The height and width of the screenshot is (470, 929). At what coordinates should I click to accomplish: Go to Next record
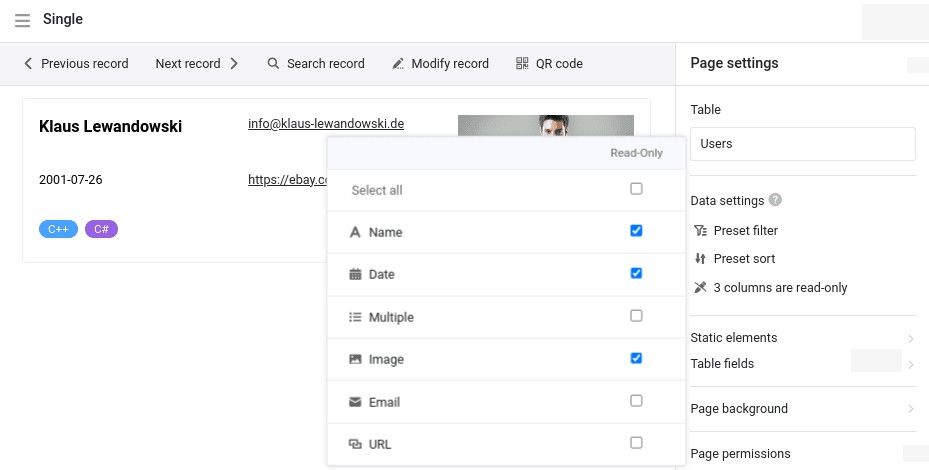197,64
